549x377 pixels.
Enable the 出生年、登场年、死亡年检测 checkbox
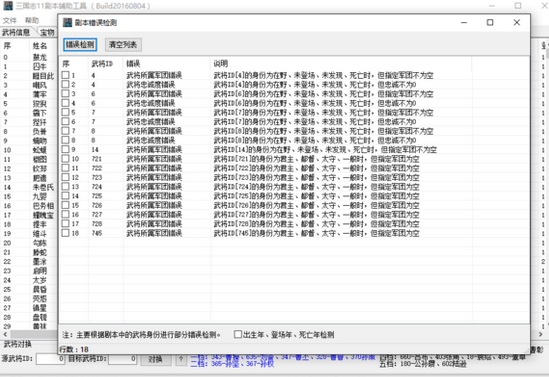(238, 334)
